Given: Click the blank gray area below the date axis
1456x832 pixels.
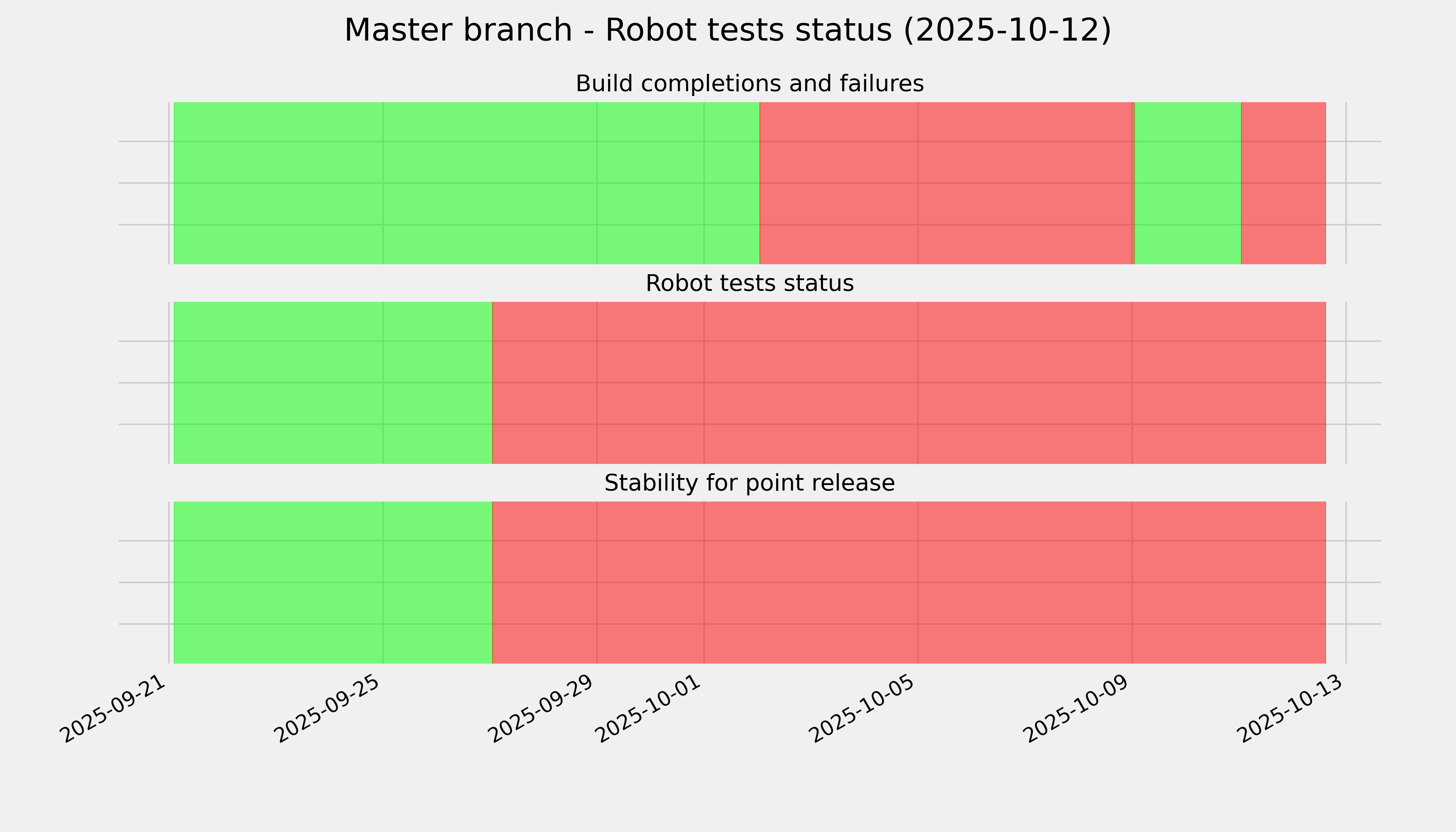Looking at the screenshot, I should pyautogui.click(x=728, y=794).
